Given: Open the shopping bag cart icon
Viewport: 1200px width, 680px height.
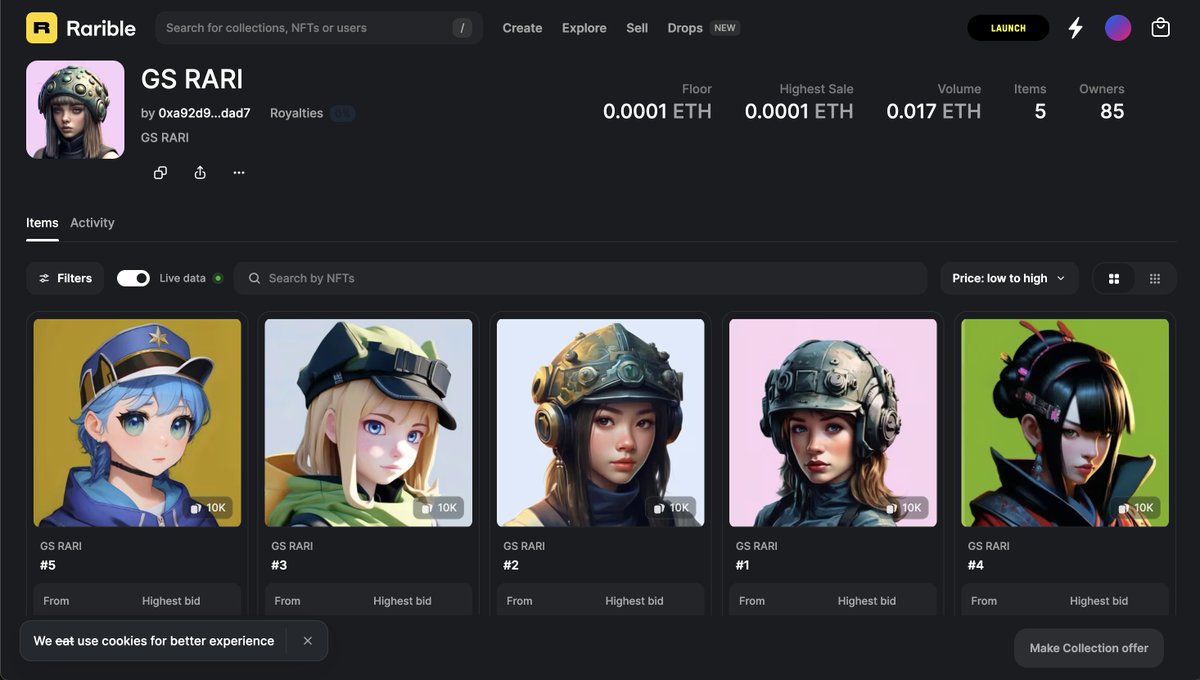Looking at the screenshot, I should (x=1160, y=28).
